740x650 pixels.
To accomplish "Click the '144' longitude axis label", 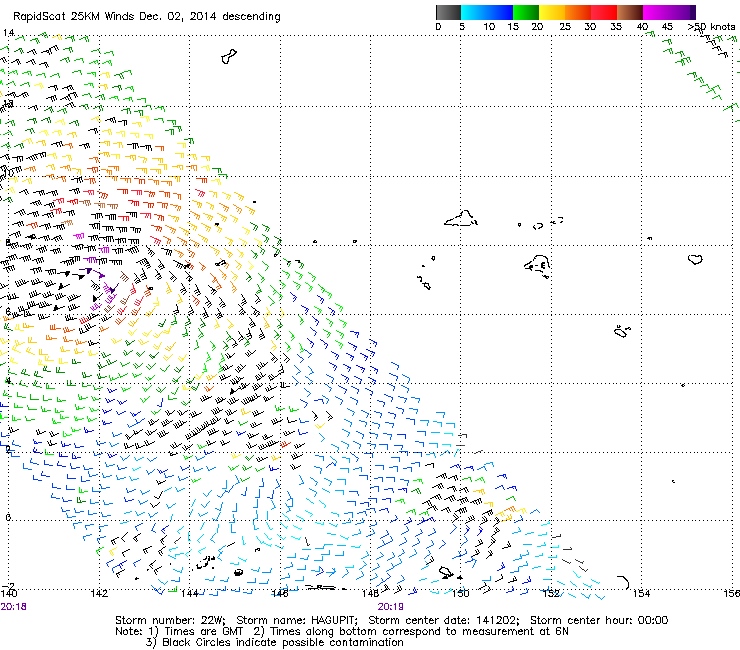I will [x=189, y=593].
